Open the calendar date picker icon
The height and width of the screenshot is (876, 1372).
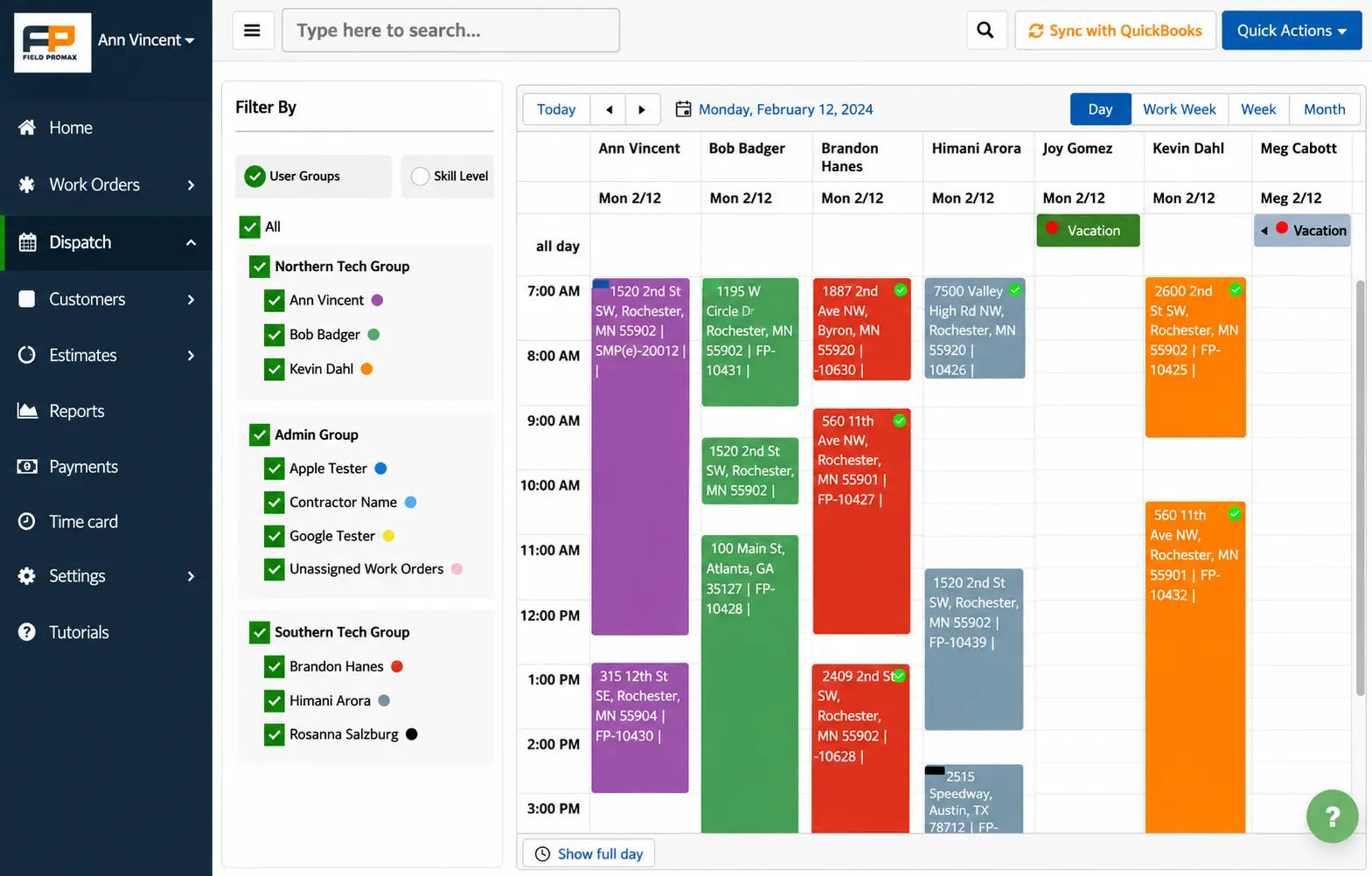683,109
